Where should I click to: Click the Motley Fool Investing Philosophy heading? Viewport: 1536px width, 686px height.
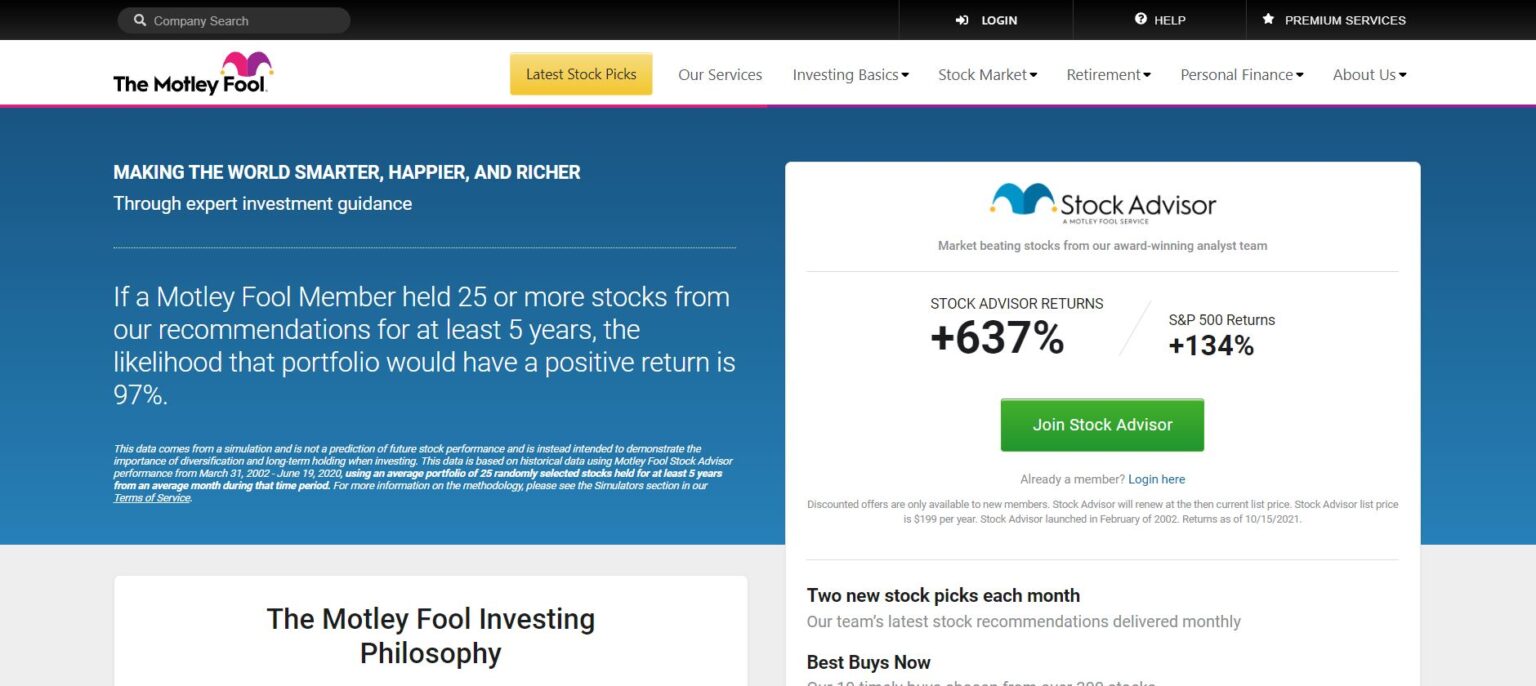pyautogui.click(x=430, y=636)
